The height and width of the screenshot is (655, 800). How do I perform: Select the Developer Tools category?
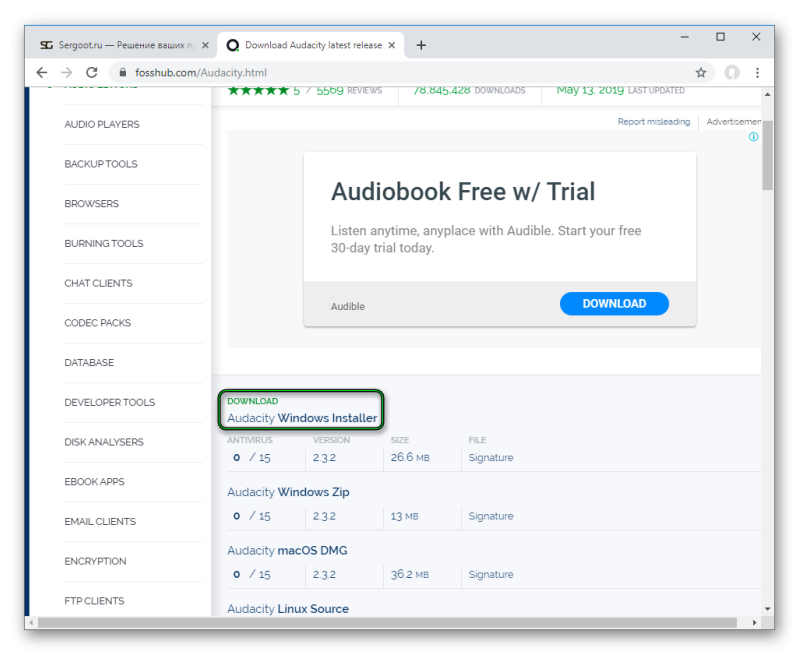(x=109, y=402)
